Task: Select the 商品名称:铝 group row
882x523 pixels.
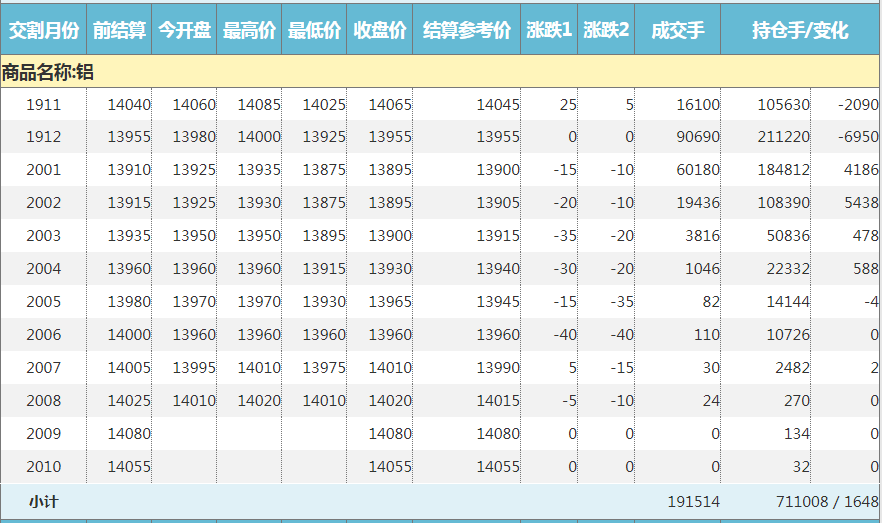Action: tap(48, 72)
